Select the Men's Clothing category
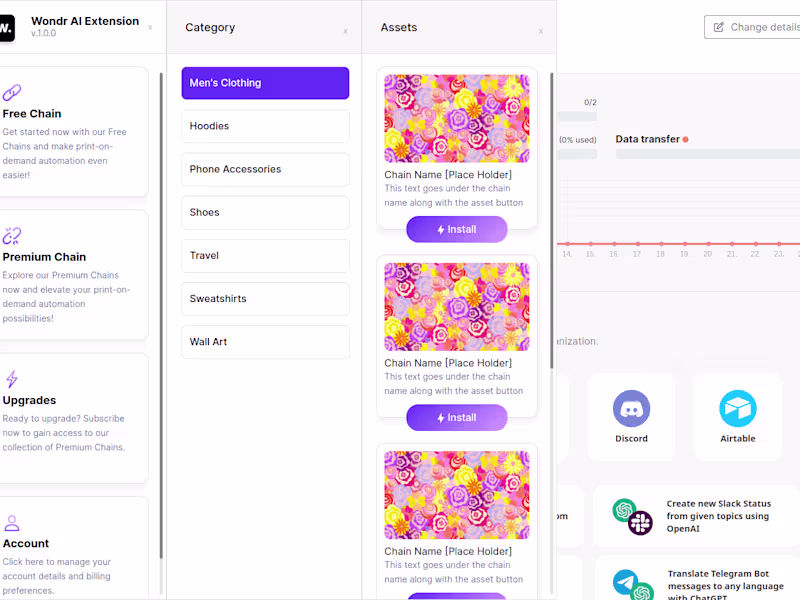The image size is (800, 600). [x=265, y=83]
